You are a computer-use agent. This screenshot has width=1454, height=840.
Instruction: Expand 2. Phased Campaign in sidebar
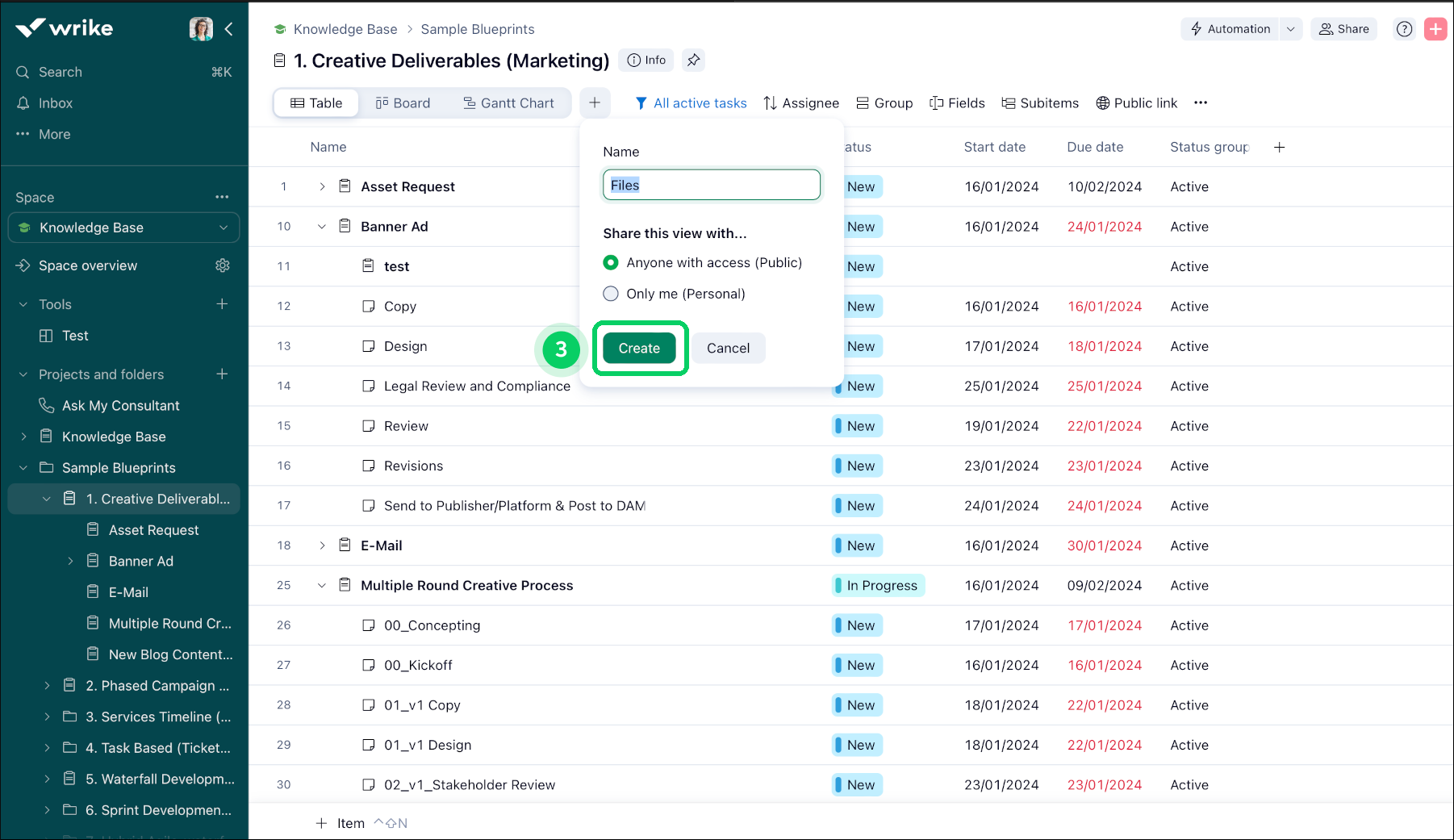point(47,686)
